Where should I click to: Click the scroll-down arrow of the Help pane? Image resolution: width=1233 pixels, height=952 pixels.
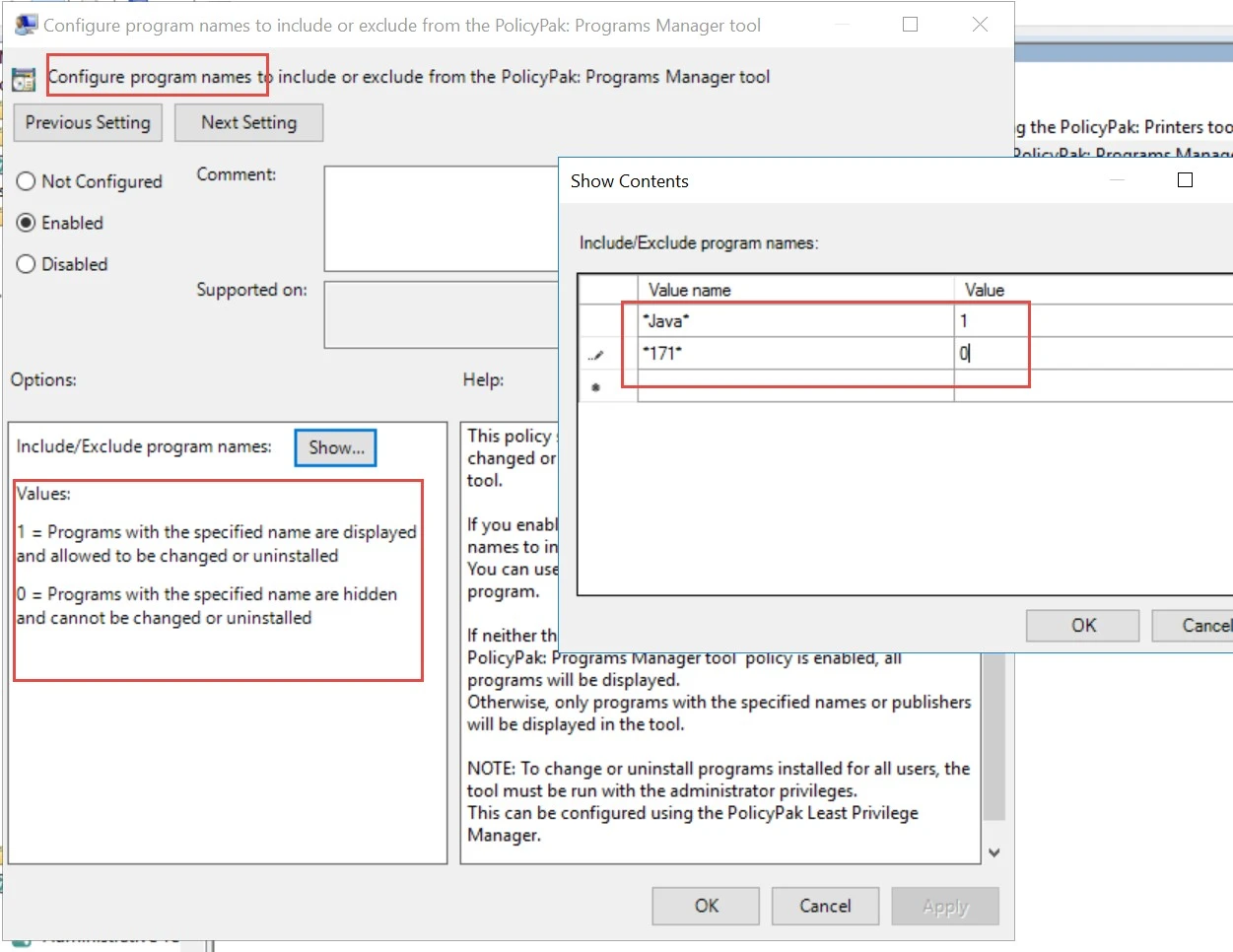(x=994, y=851)
